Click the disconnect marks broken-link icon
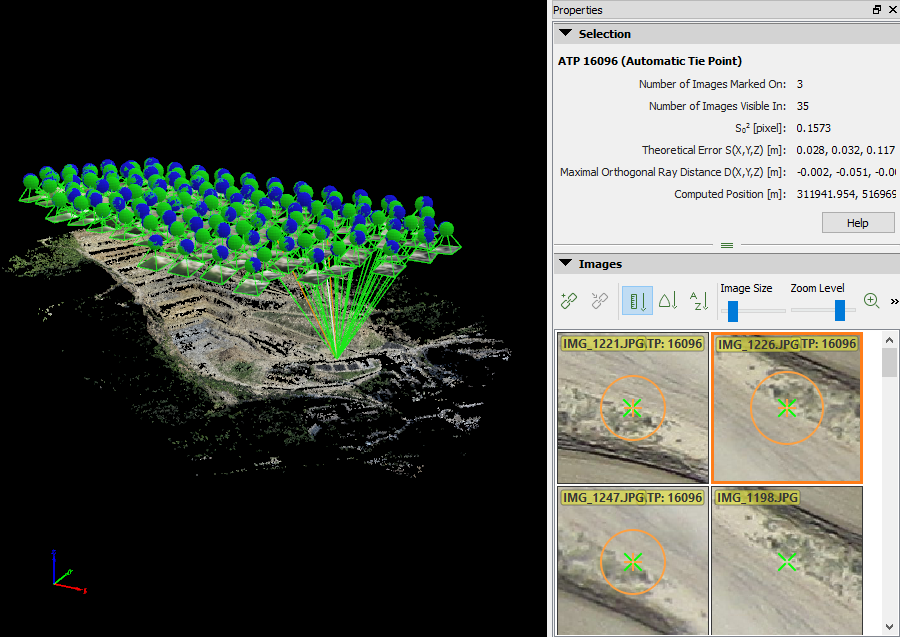Screen dimensions: 900x637 600,300
